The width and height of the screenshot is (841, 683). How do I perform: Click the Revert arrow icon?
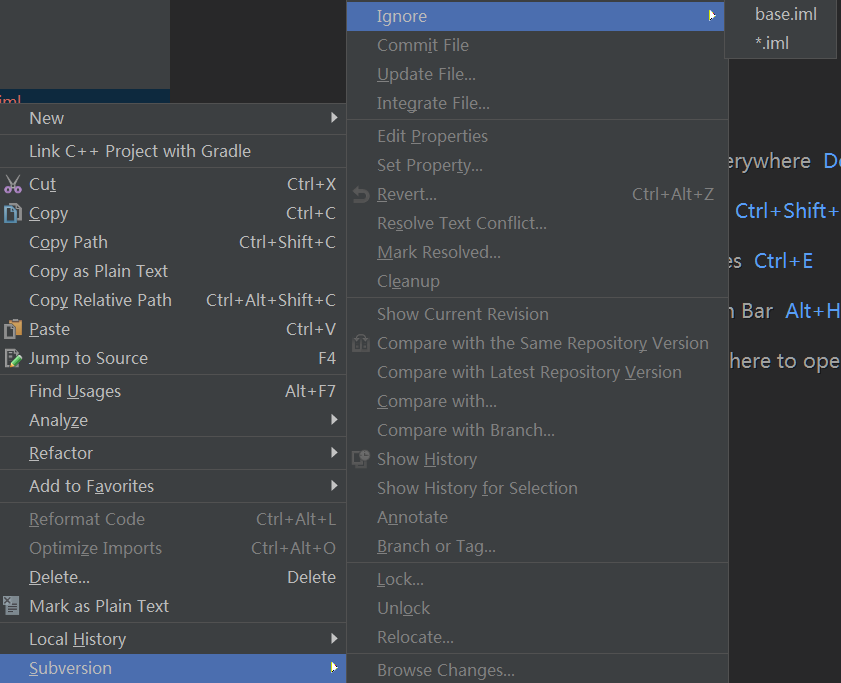pyautogui.click(x=361, y=194)
